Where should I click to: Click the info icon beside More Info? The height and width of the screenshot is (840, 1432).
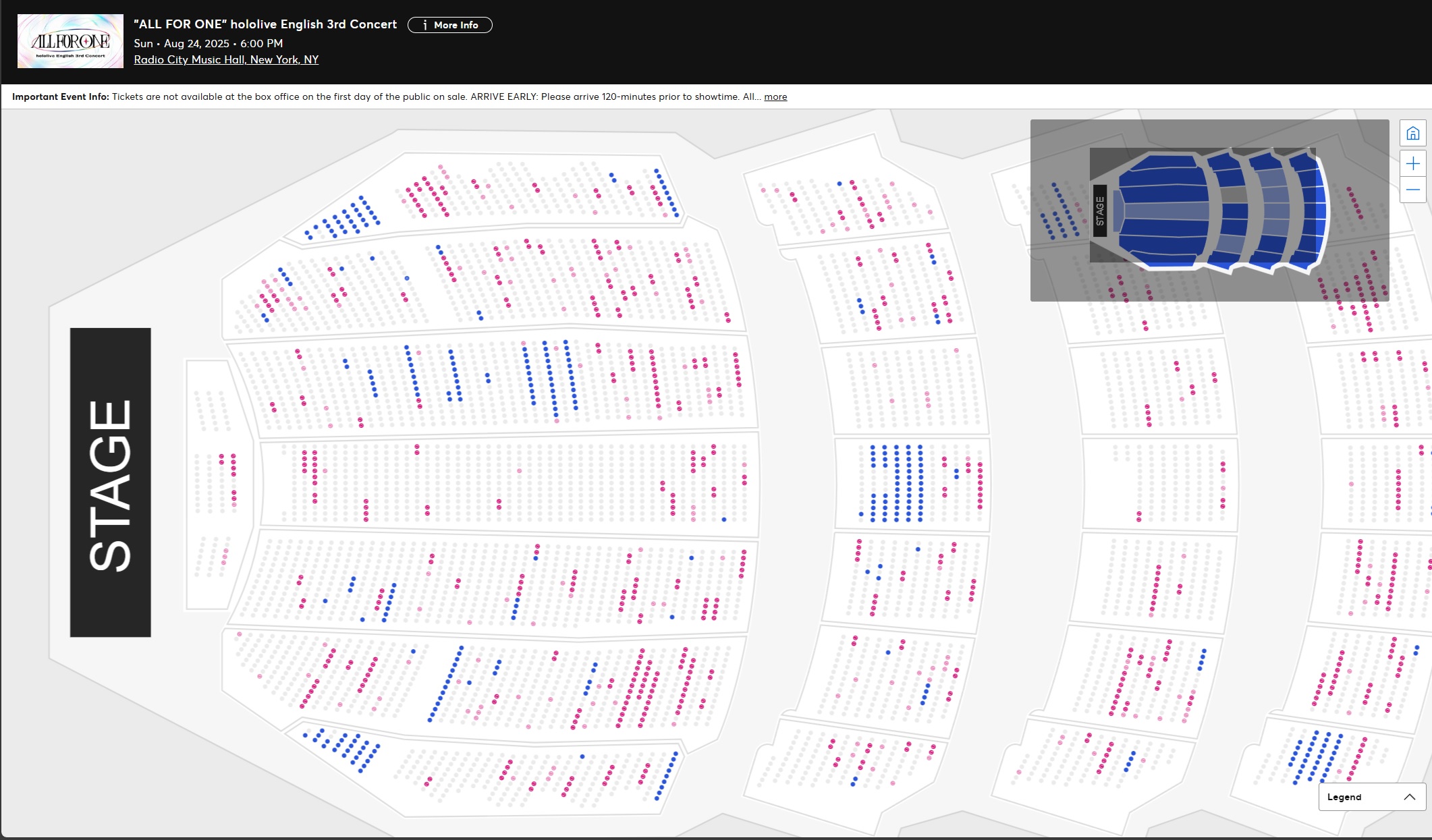coord(424,25)
